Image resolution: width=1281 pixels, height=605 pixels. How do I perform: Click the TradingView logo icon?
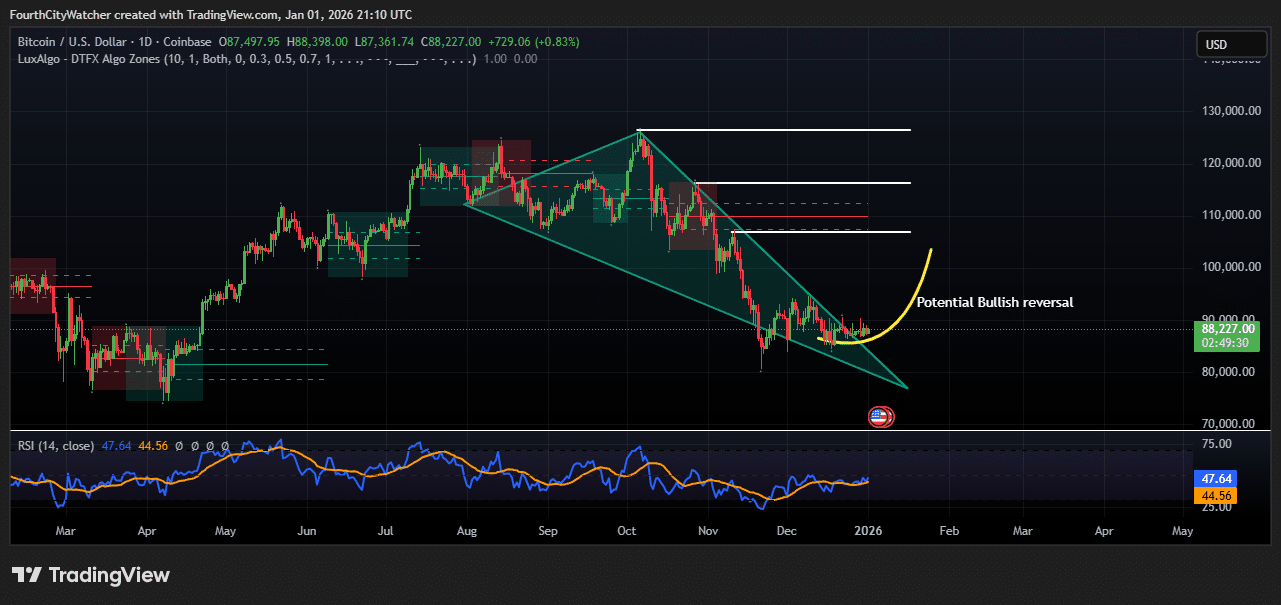27,575
